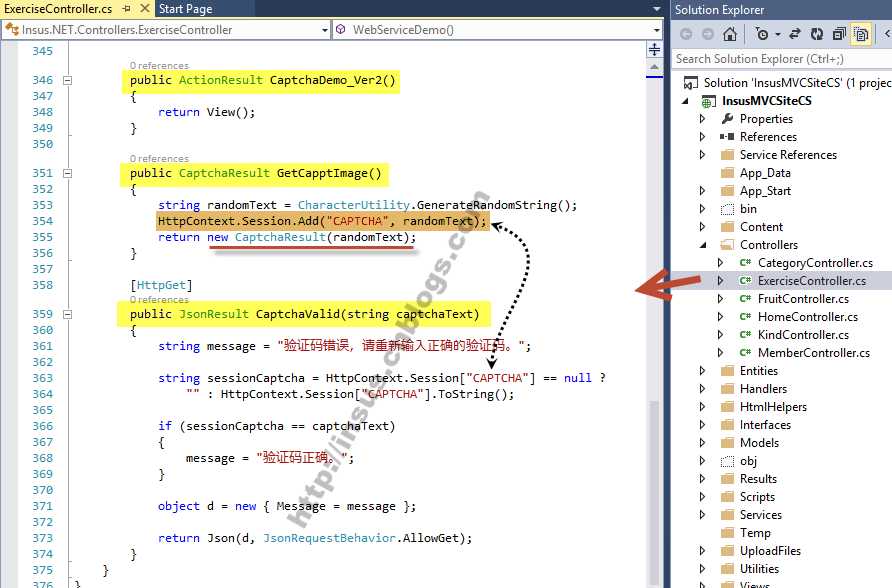This screenshot has width=892, height=588.
Task: Click '0 references' above CaptchaDemo_Ver2
Action: pos(159,66)
